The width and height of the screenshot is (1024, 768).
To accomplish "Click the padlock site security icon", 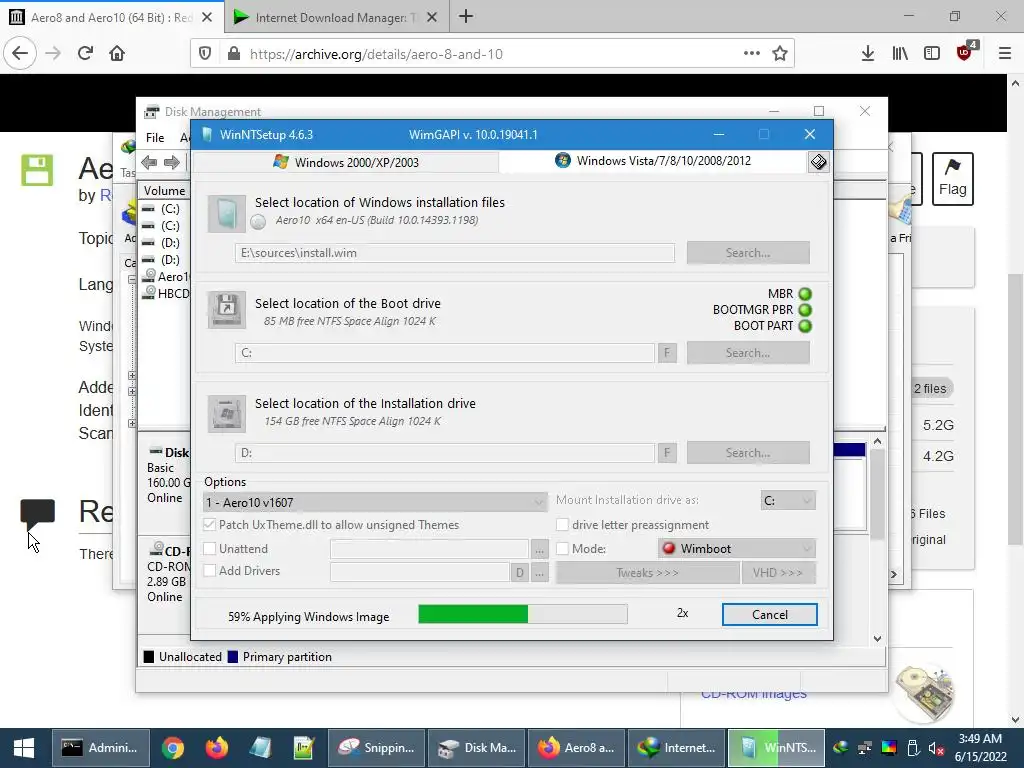I will pos(233,54).
